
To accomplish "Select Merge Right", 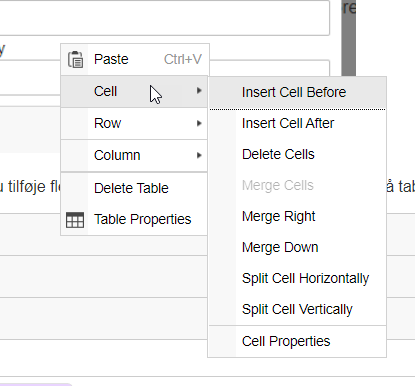I will [297, 216].
